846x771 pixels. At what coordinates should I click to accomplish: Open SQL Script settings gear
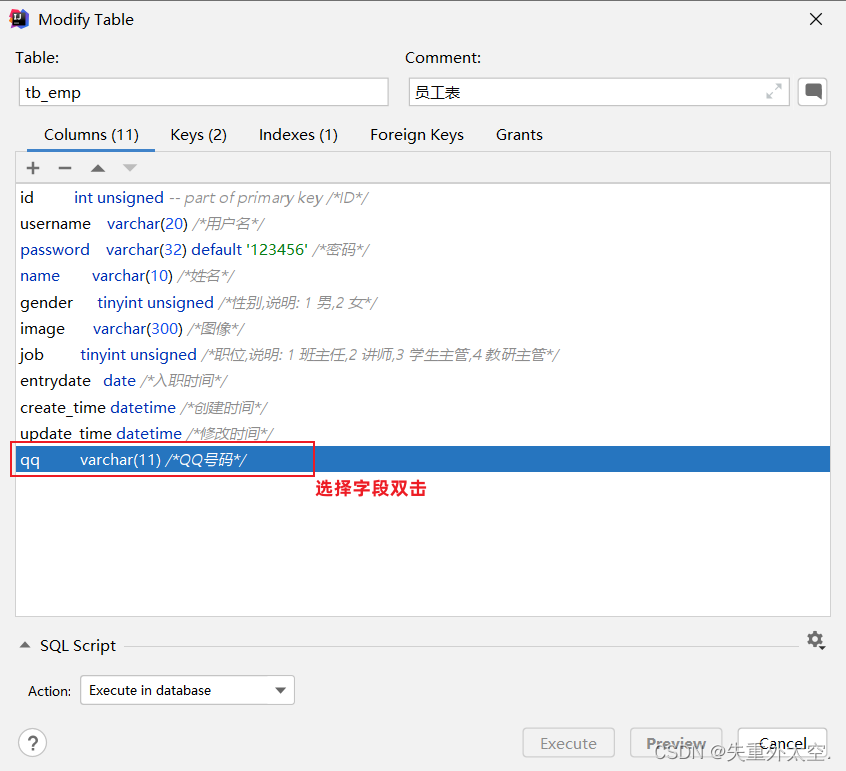pyautogui.click(x=815, y=640)
